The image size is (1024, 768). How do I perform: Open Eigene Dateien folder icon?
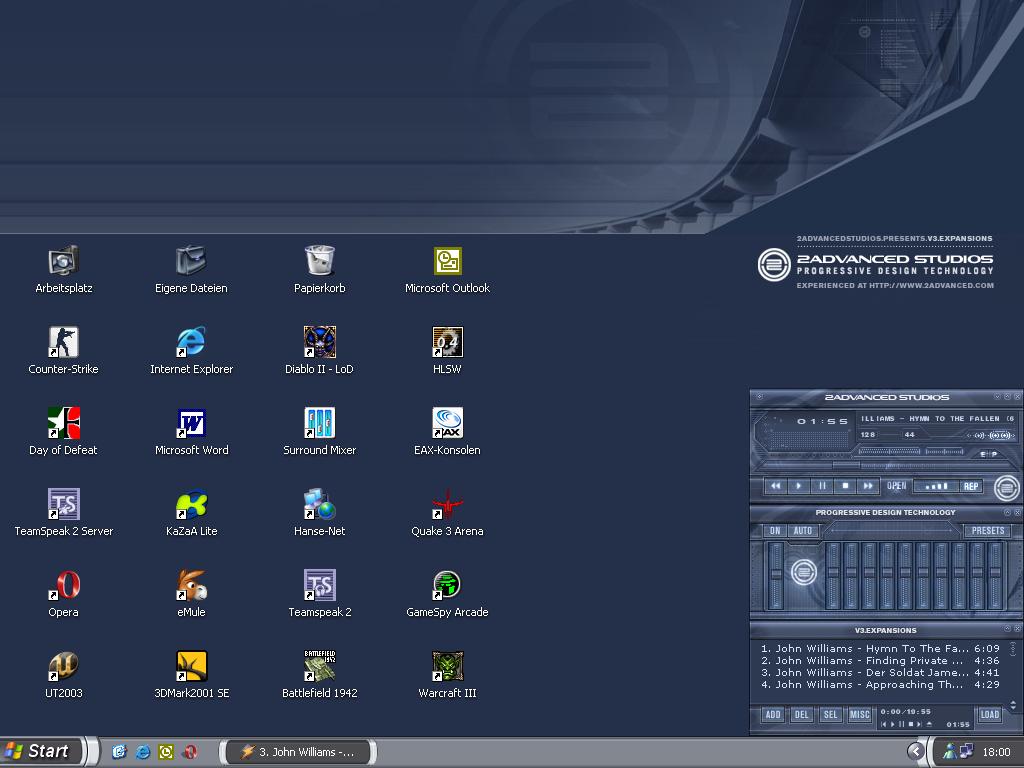tap(191, 269)
